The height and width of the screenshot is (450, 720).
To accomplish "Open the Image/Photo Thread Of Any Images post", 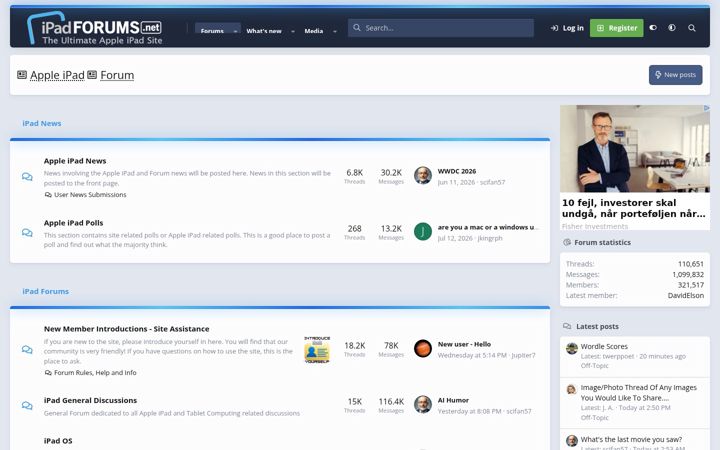I will tap(638, 393).
